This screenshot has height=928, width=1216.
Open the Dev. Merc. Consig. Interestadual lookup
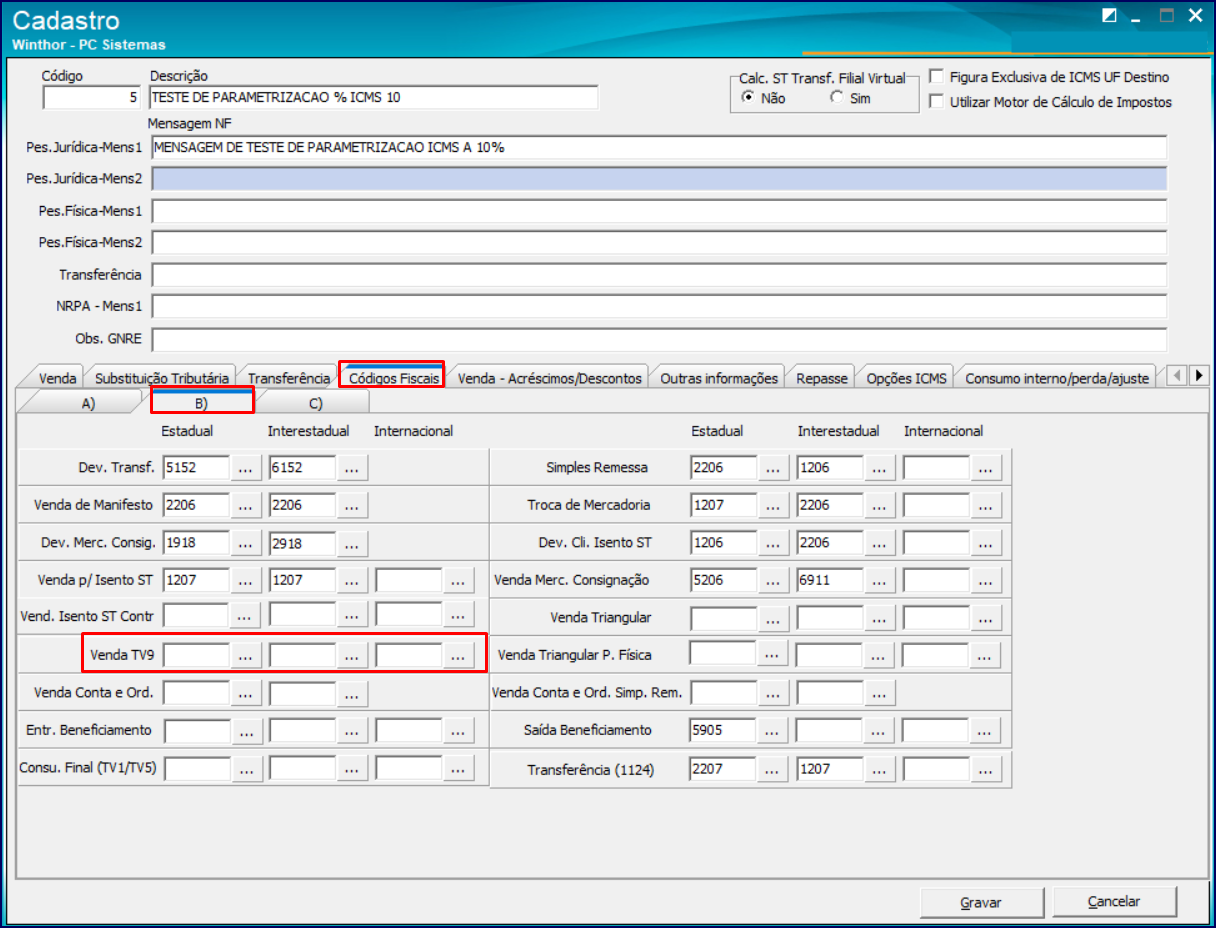pos(351,543)
